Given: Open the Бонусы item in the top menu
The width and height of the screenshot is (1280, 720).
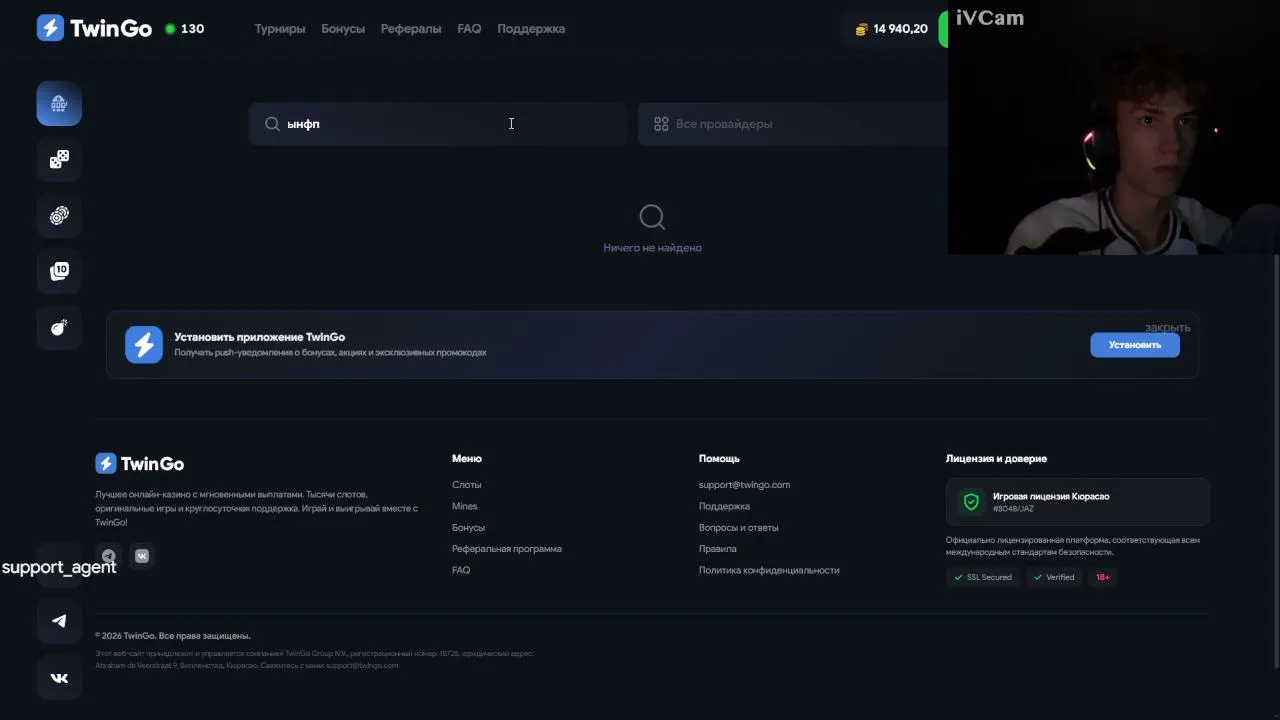Looking at the screenshot, I should [x=343, y=29].
